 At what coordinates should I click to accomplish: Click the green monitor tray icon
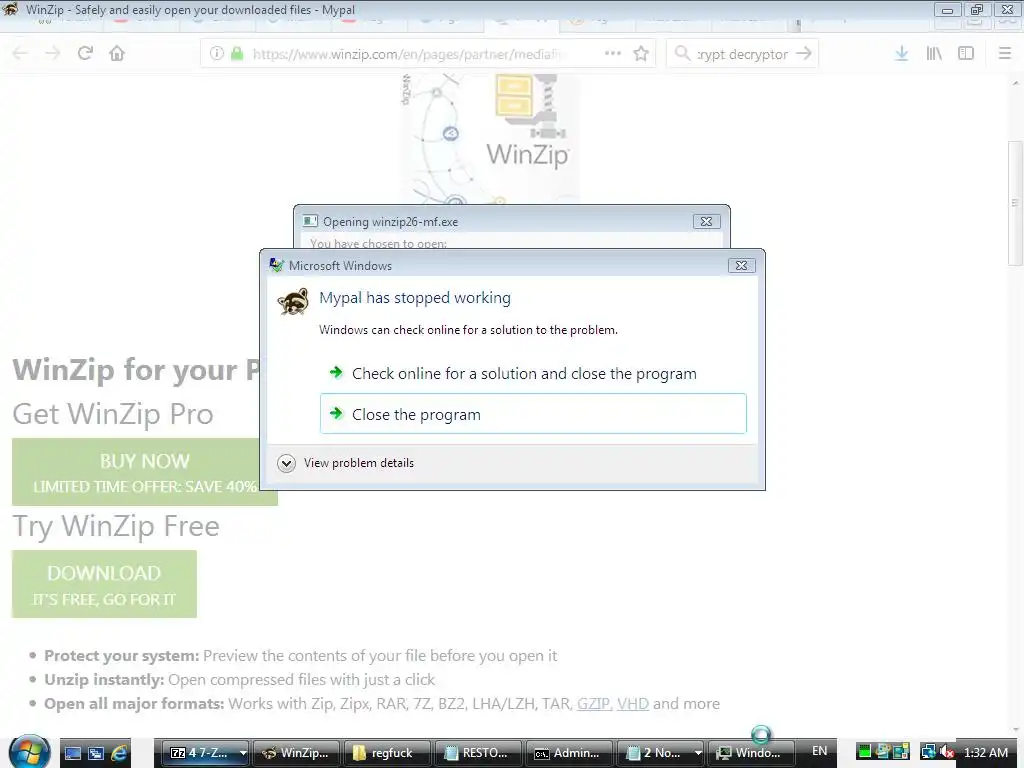tap(864, 752)
